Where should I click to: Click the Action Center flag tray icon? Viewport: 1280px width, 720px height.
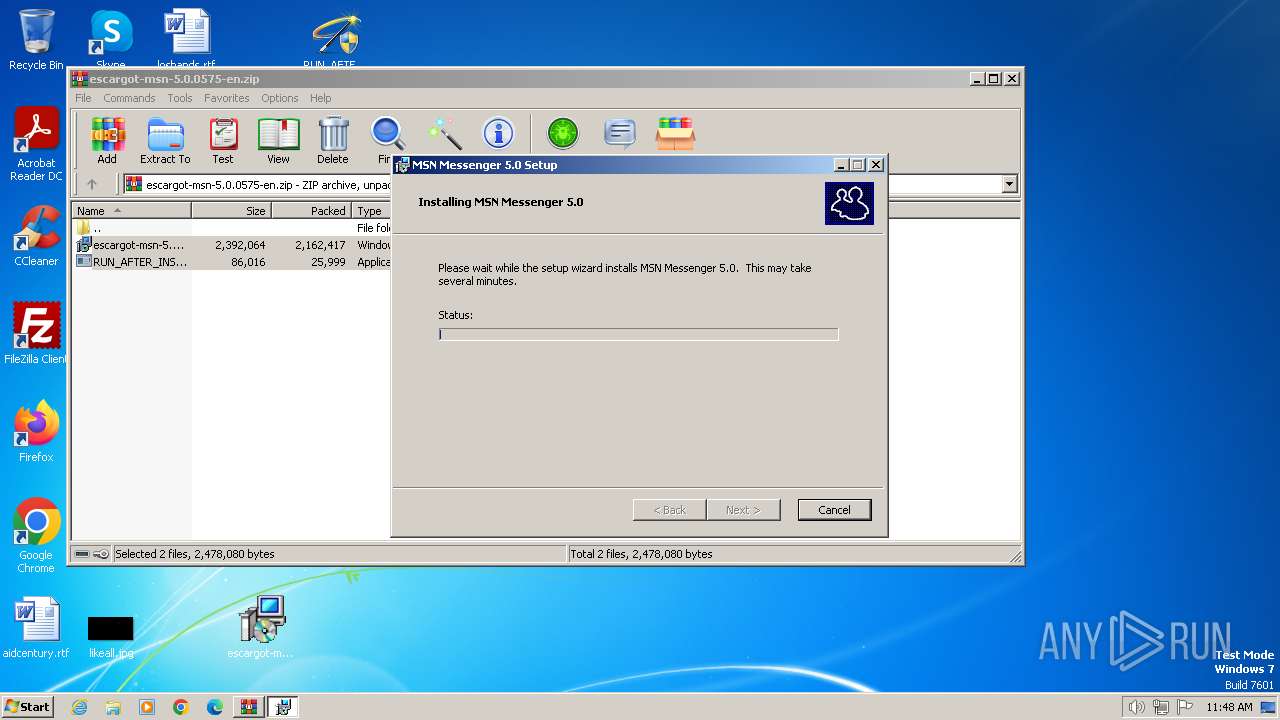point(1186,707)
